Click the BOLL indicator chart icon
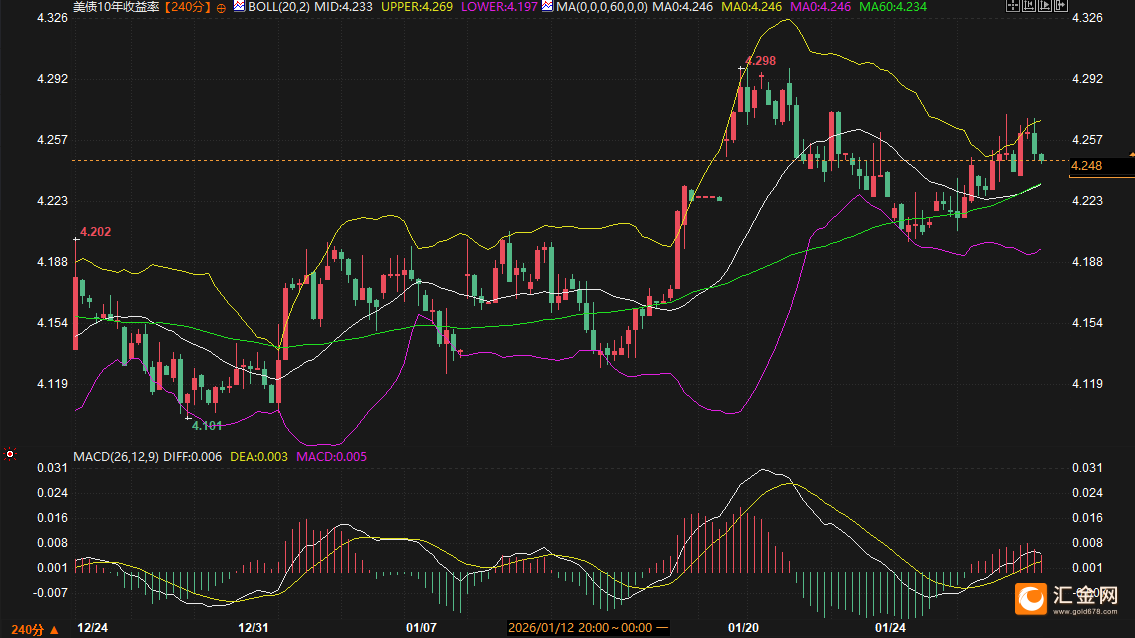This screenshot has width=1135, height=638. 239,6
